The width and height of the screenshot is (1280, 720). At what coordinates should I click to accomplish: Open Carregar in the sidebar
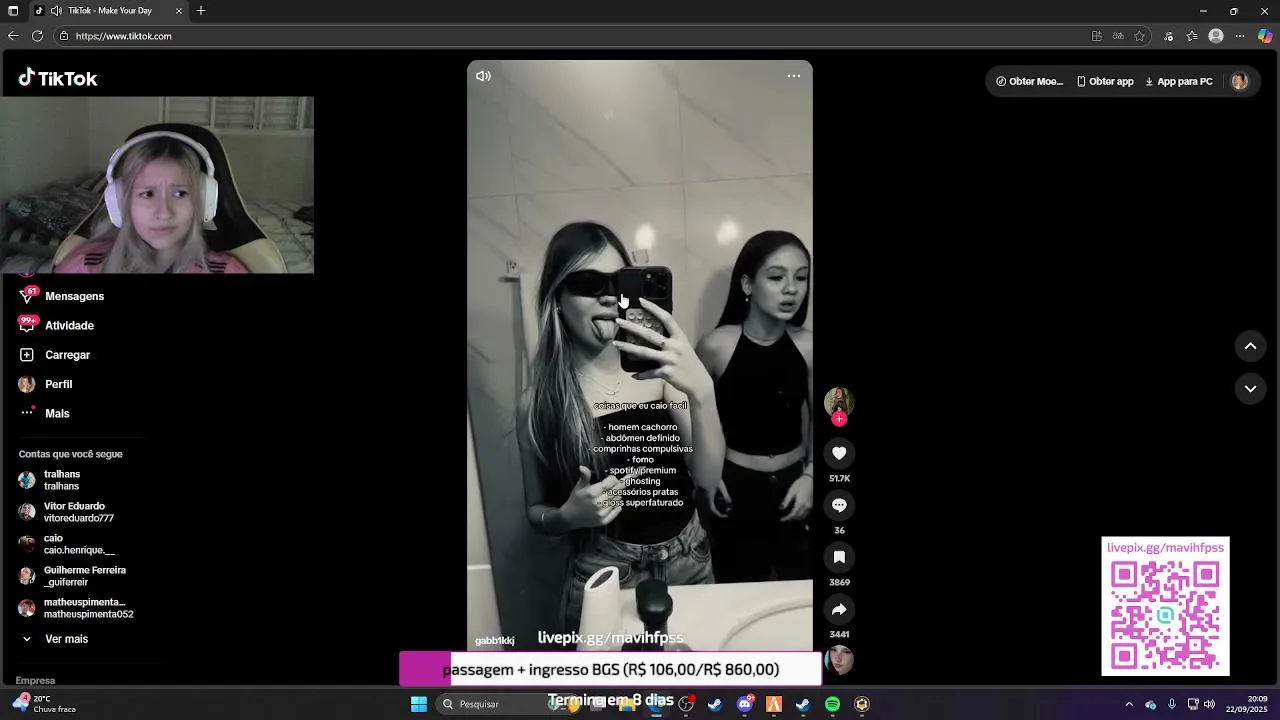[67, 355]
